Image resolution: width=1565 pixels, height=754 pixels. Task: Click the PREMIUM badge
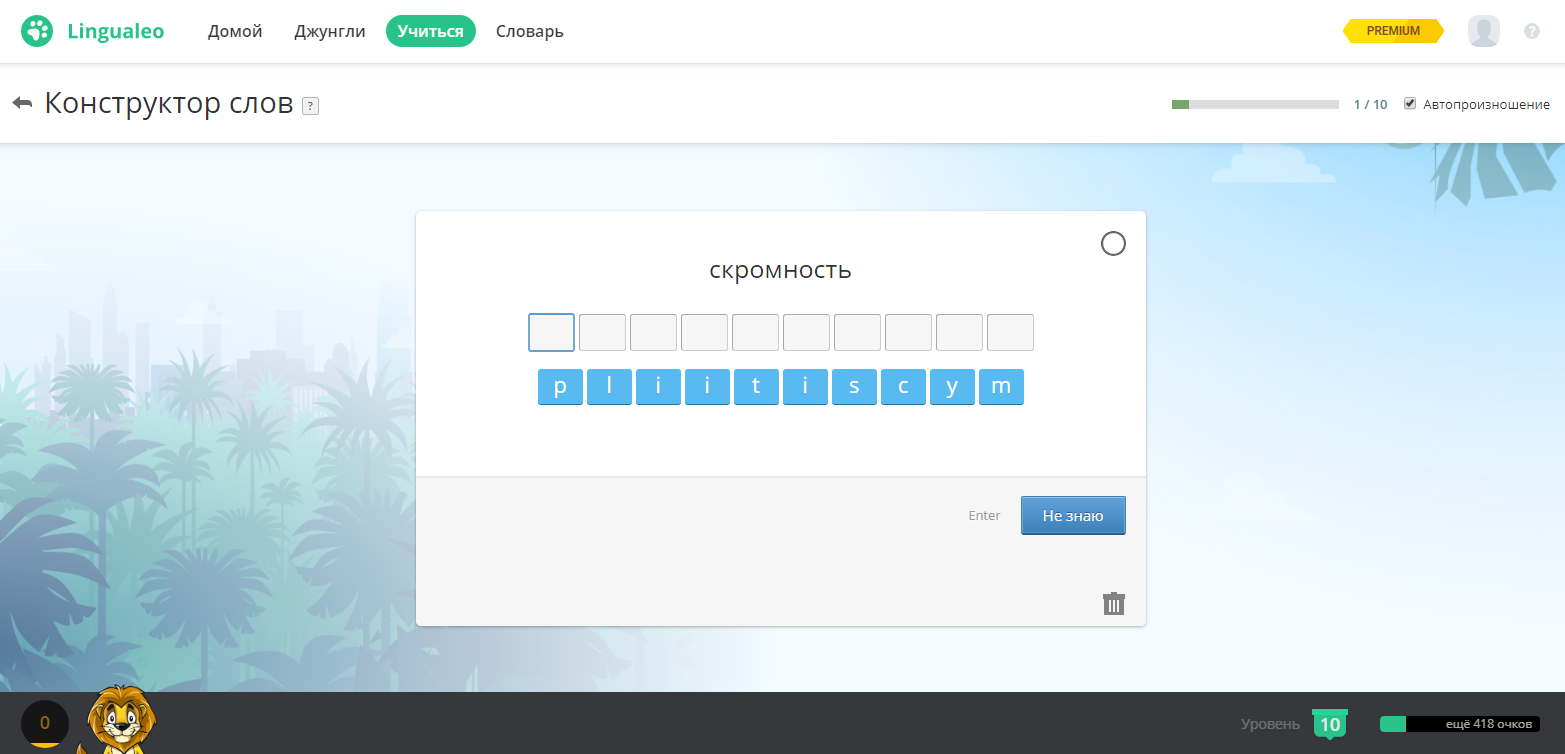1393,31
